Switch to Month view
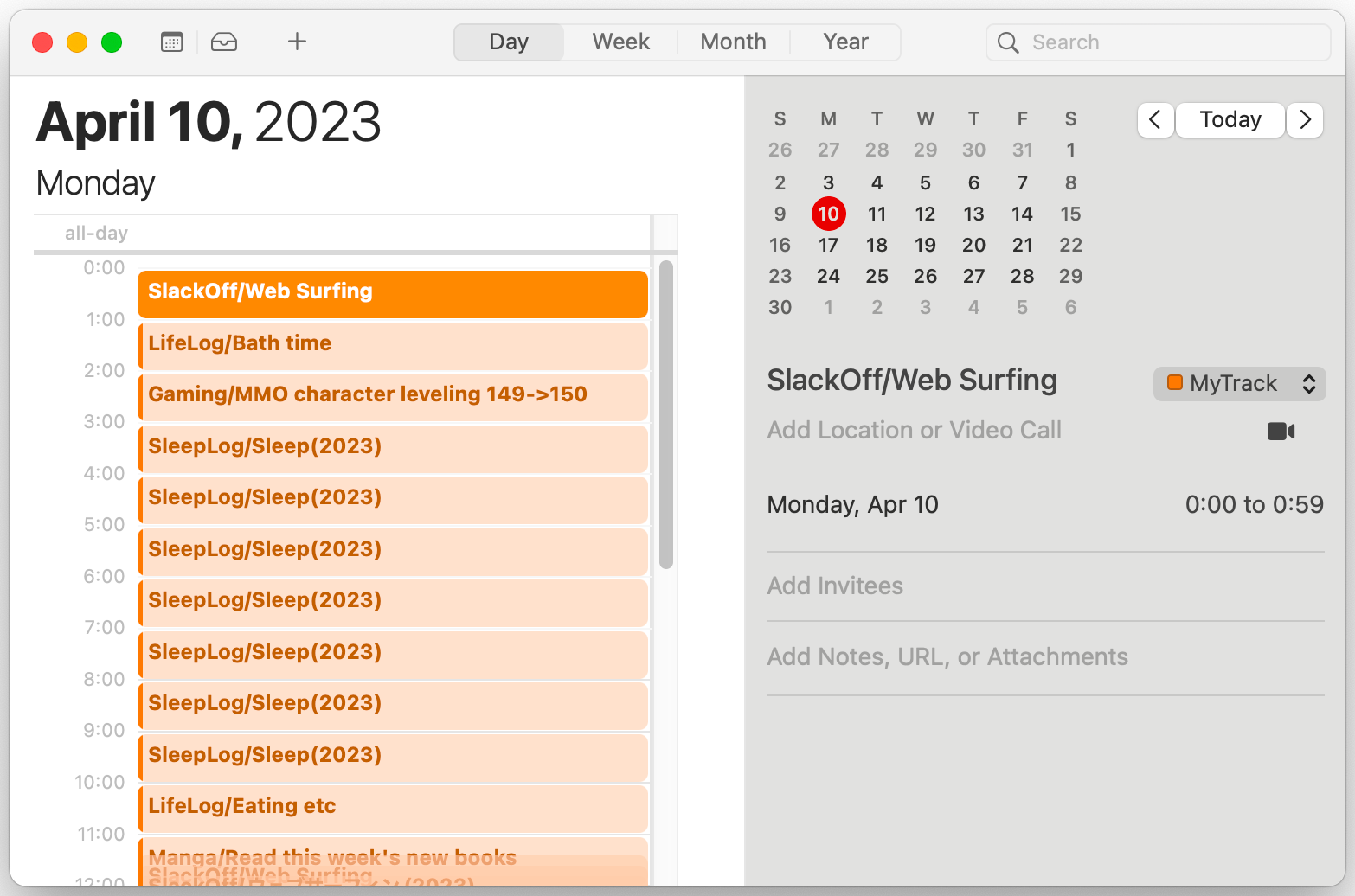The width and height of the screenshot is (1355, 896). pyautogui.click(x=733, y=41)
